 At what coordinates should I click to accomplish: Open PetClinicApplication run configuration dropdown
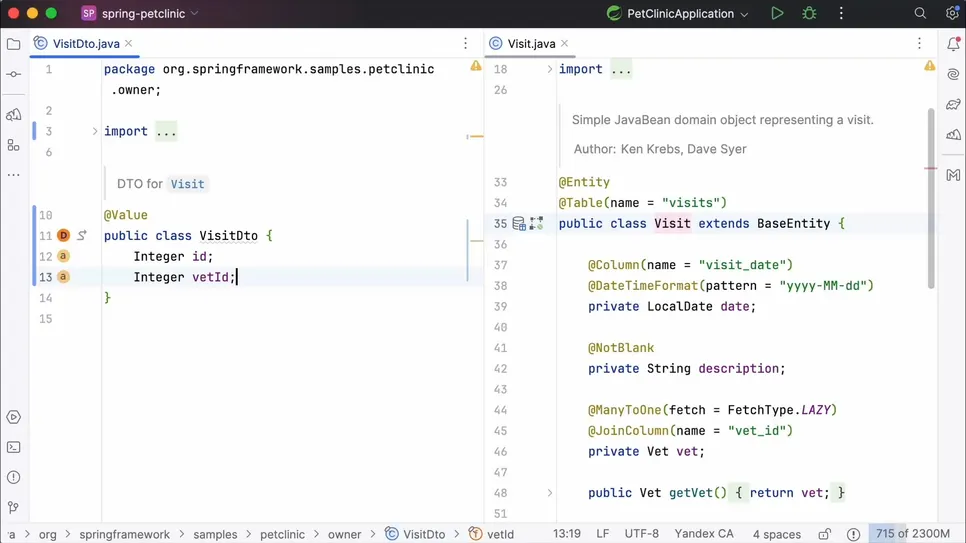click(x=678, y=14)
